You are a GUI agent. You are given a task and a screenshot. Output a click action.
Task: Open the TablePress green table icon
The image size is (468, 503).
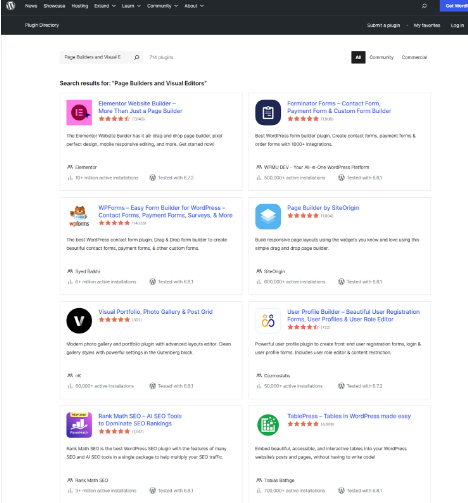268,425
